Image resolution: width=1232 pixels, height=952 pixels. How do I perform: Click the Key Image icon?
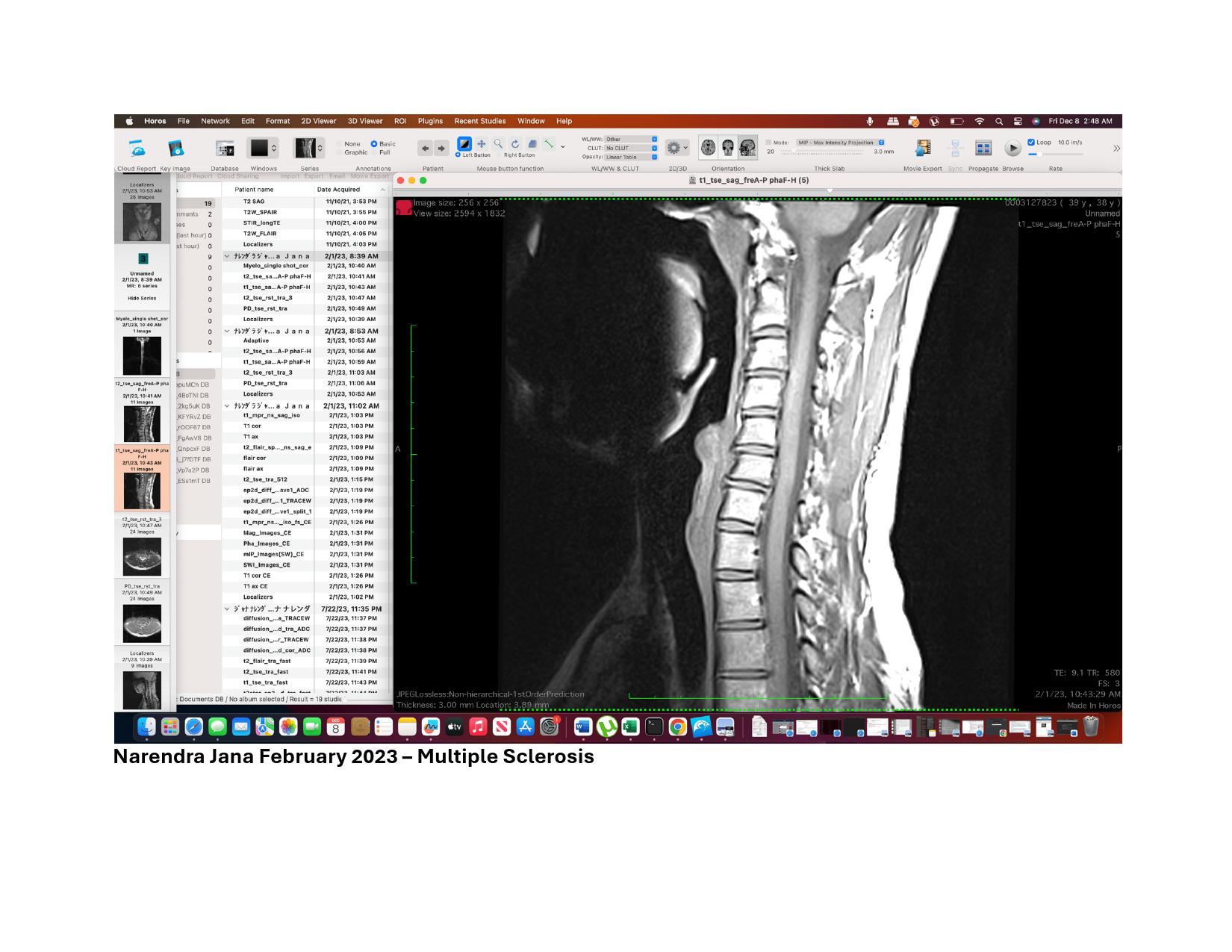click(x=175, y=149)
